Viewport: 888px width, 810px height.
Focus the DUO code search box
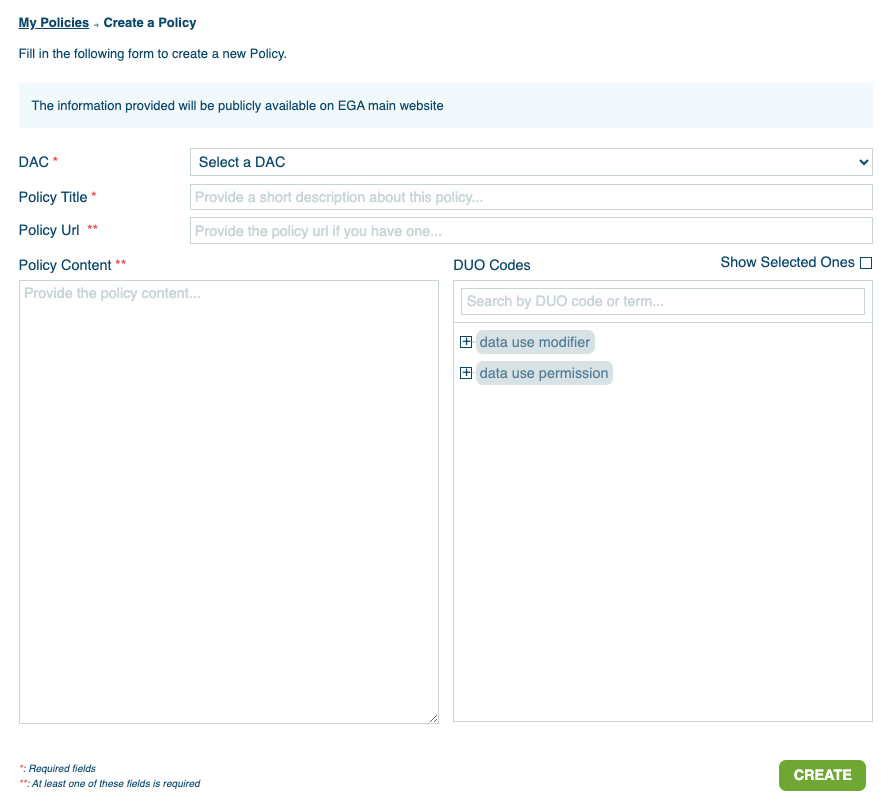(662, 301)
